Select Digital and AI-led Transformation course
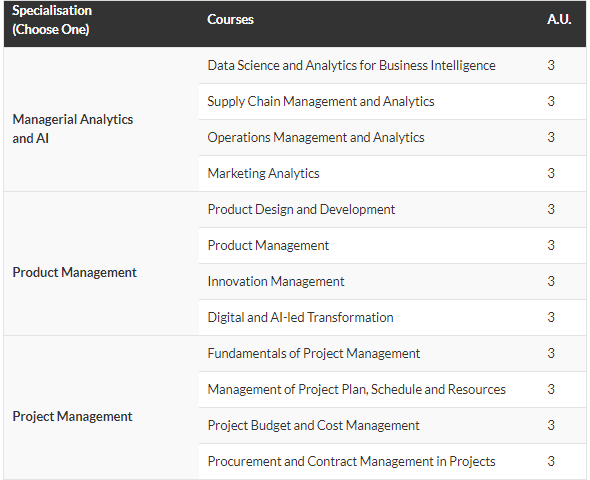Image resolution: width=590 pixels, height=480 pixels. (301, 317)
